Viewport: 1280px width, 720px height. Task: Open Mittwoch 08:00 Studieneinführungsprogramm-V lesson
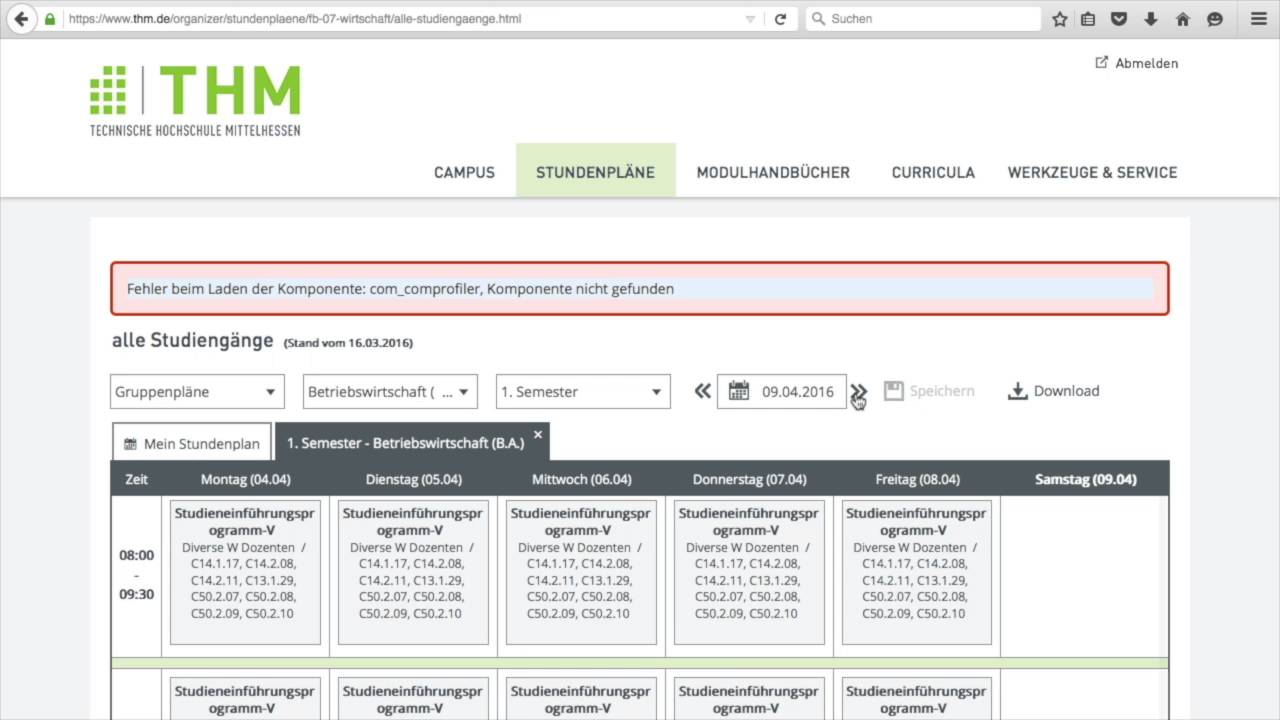581,572
